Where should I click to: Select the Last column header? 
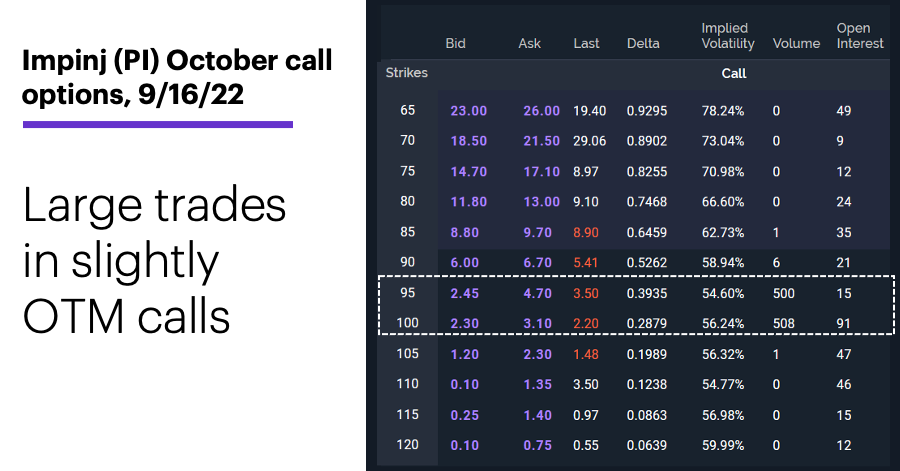click(586, 44)
